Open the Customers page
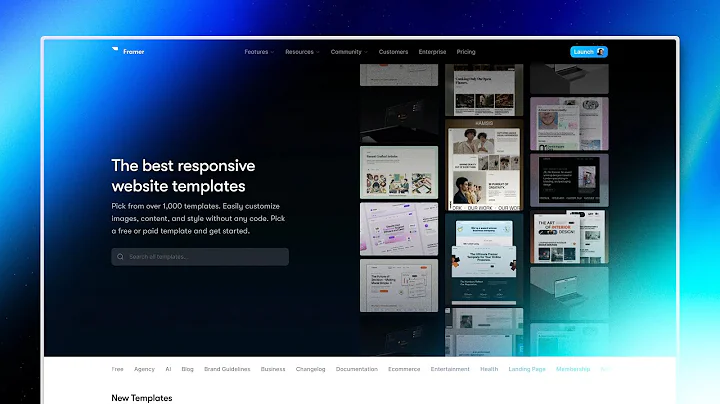The height and width of the screenshot is (404, 720). tap(393, 52)
